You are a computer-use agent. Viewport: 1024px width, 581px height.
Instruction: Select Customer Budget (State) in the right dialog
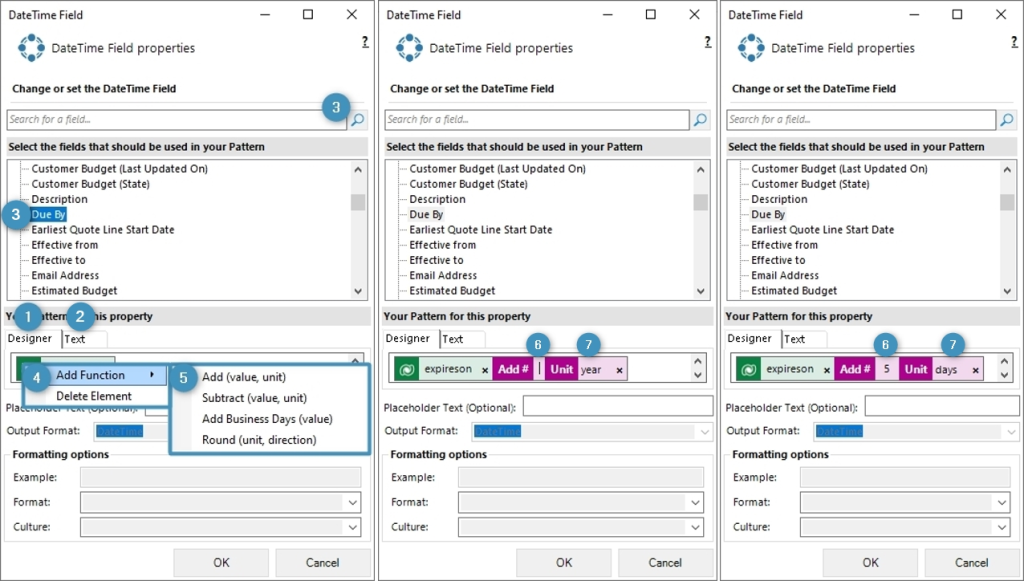coord(810,183)
